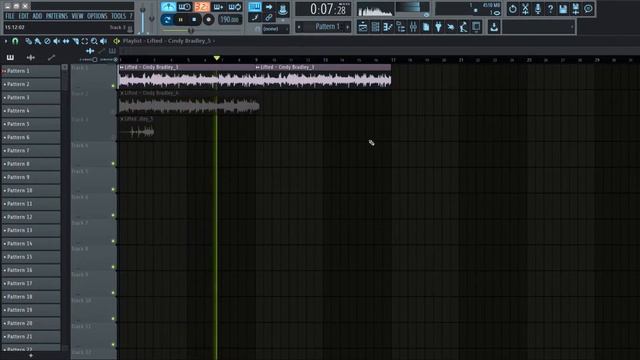Open the Playlist options menu arrow
The image size is (640, 360).
(x=6, y=41)
